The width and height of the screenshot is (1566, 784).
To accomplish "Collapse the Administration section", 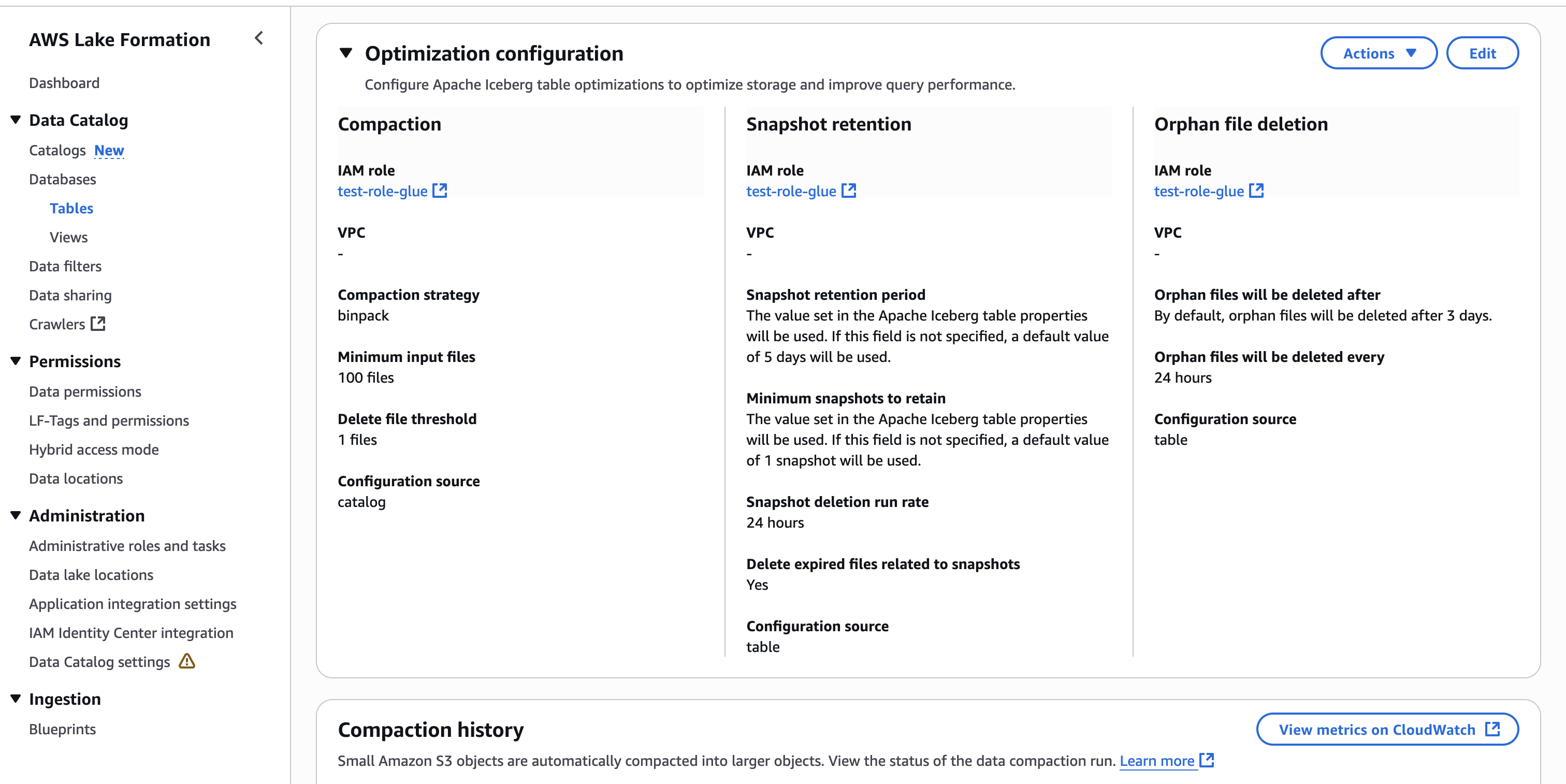I will point(15,515).
